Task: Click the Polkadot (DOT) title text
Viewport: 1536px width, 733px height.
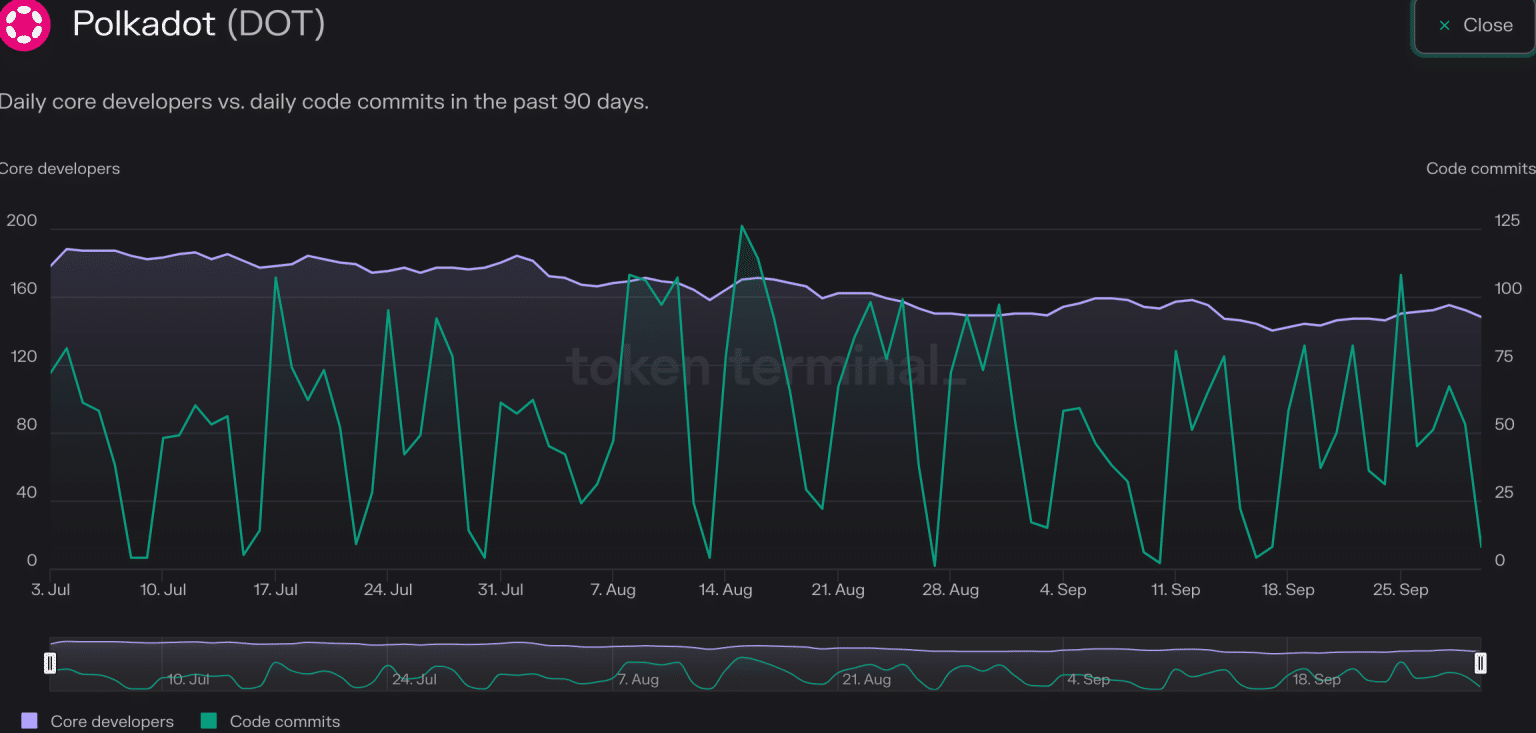Action: (x=198, y=25)
